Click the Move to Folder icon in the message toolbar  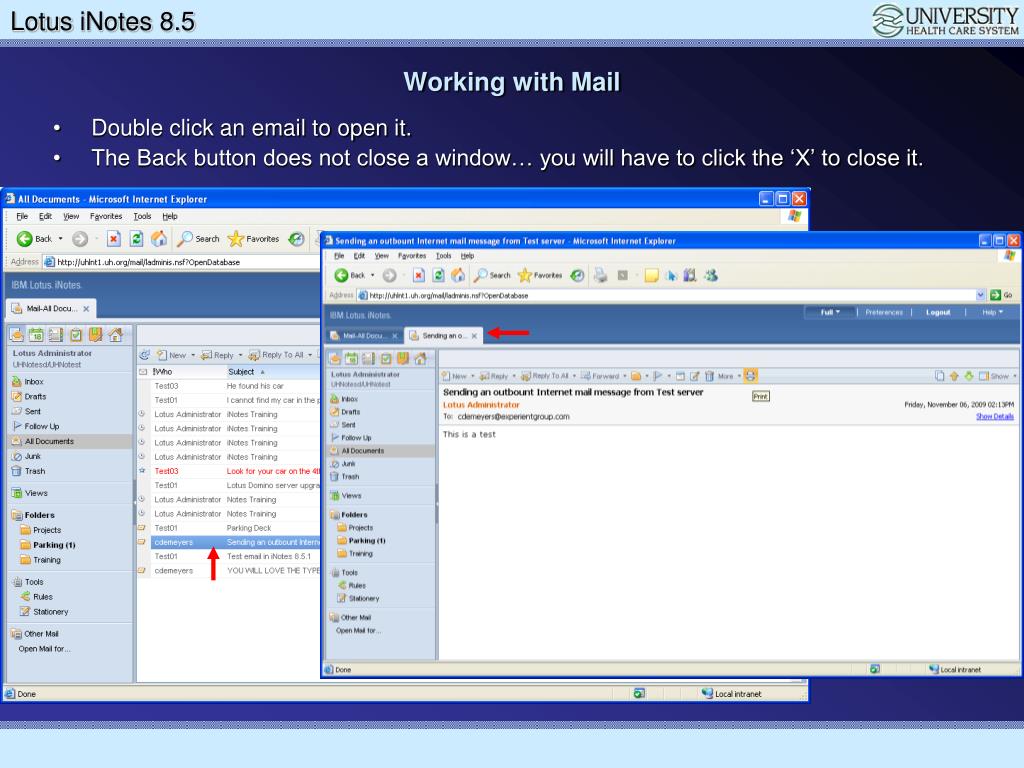pyautogui.click(x=636, y=376)
